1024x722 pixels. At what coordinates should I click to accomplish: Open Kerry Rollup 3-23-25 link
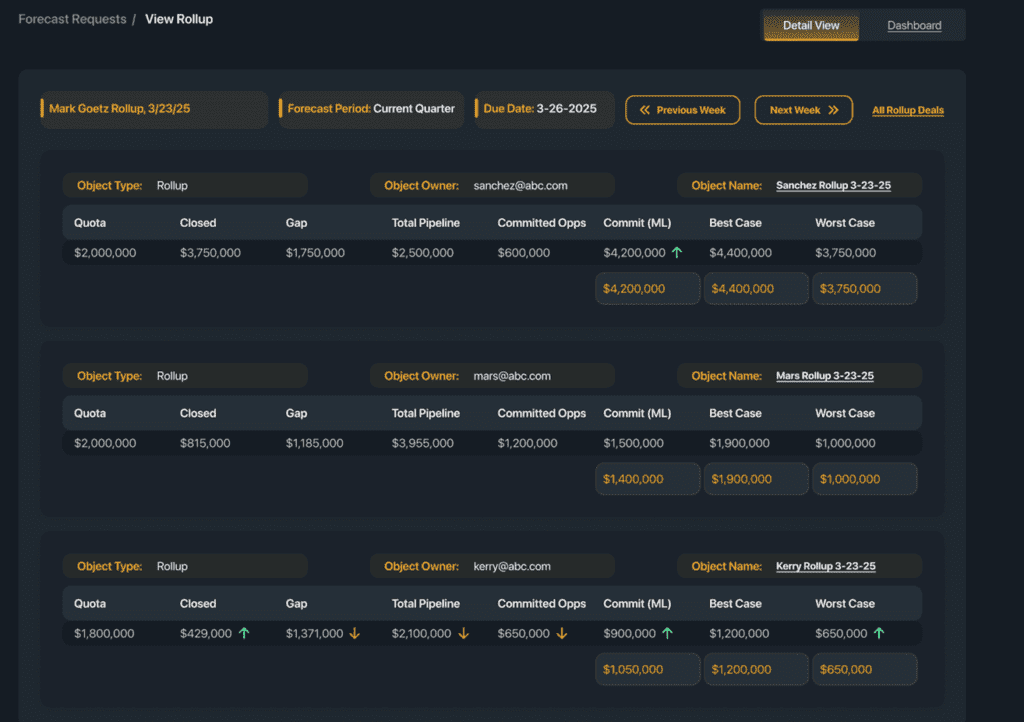pyautogui.click(x=826, y=566)
